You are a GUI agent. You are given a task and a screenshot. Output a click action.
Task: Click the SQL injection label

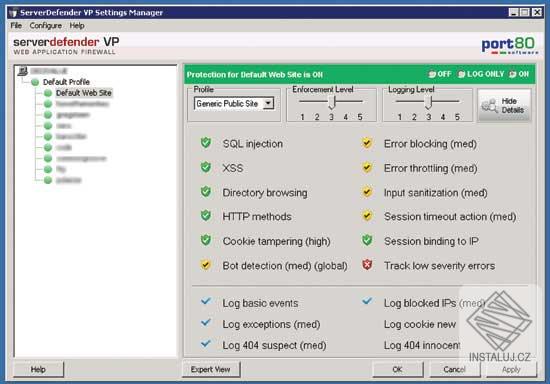[253, 144]
